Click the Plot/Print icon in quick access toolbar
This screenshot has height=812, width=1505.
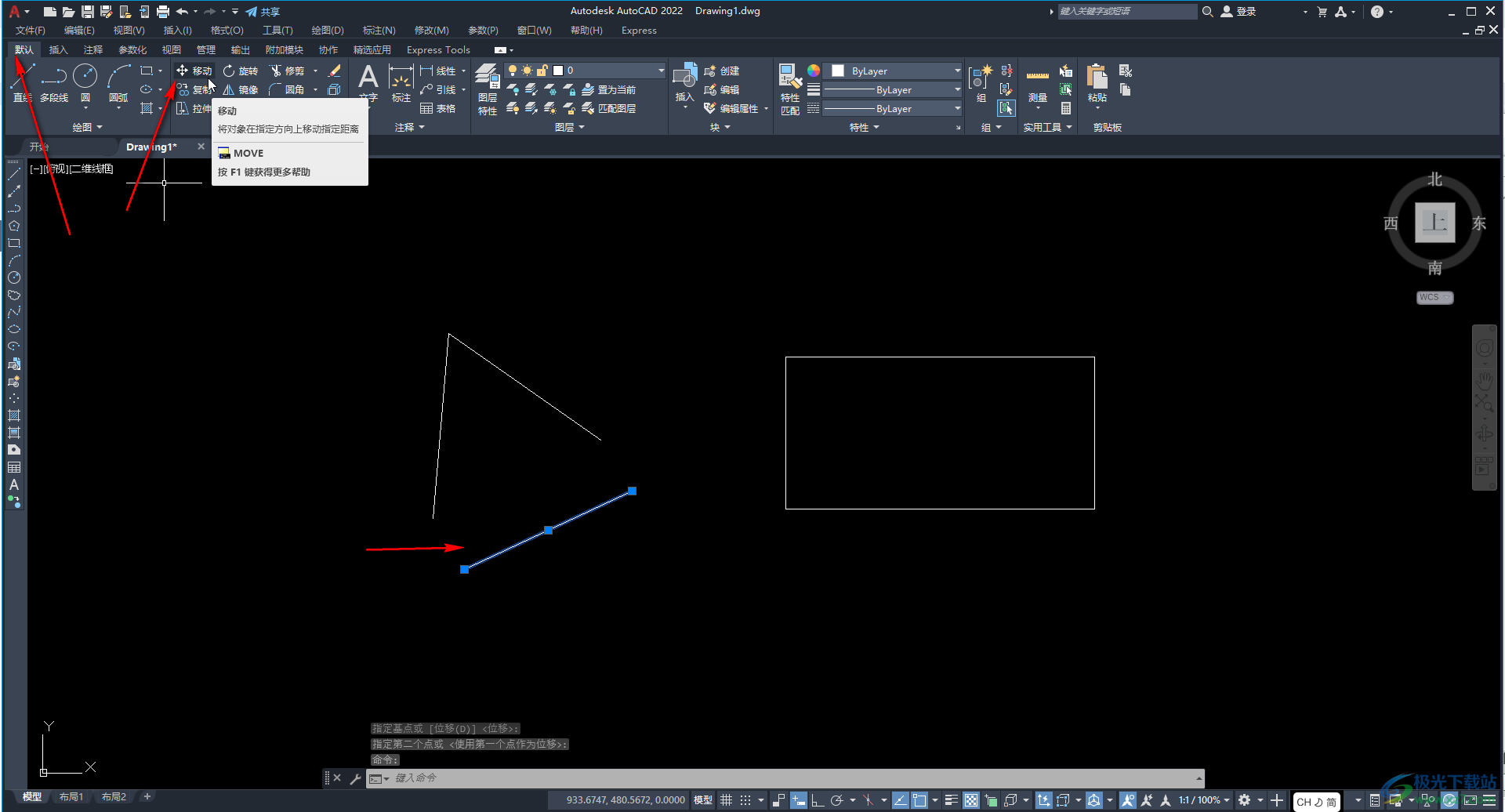[x=162, y=11]
